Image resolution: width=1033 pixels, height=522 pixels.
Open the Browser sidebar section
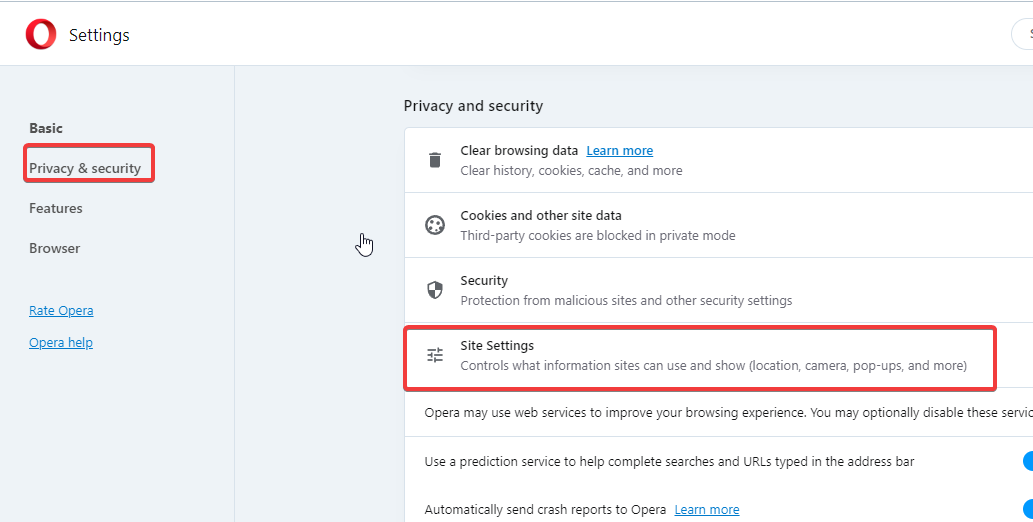55,248
